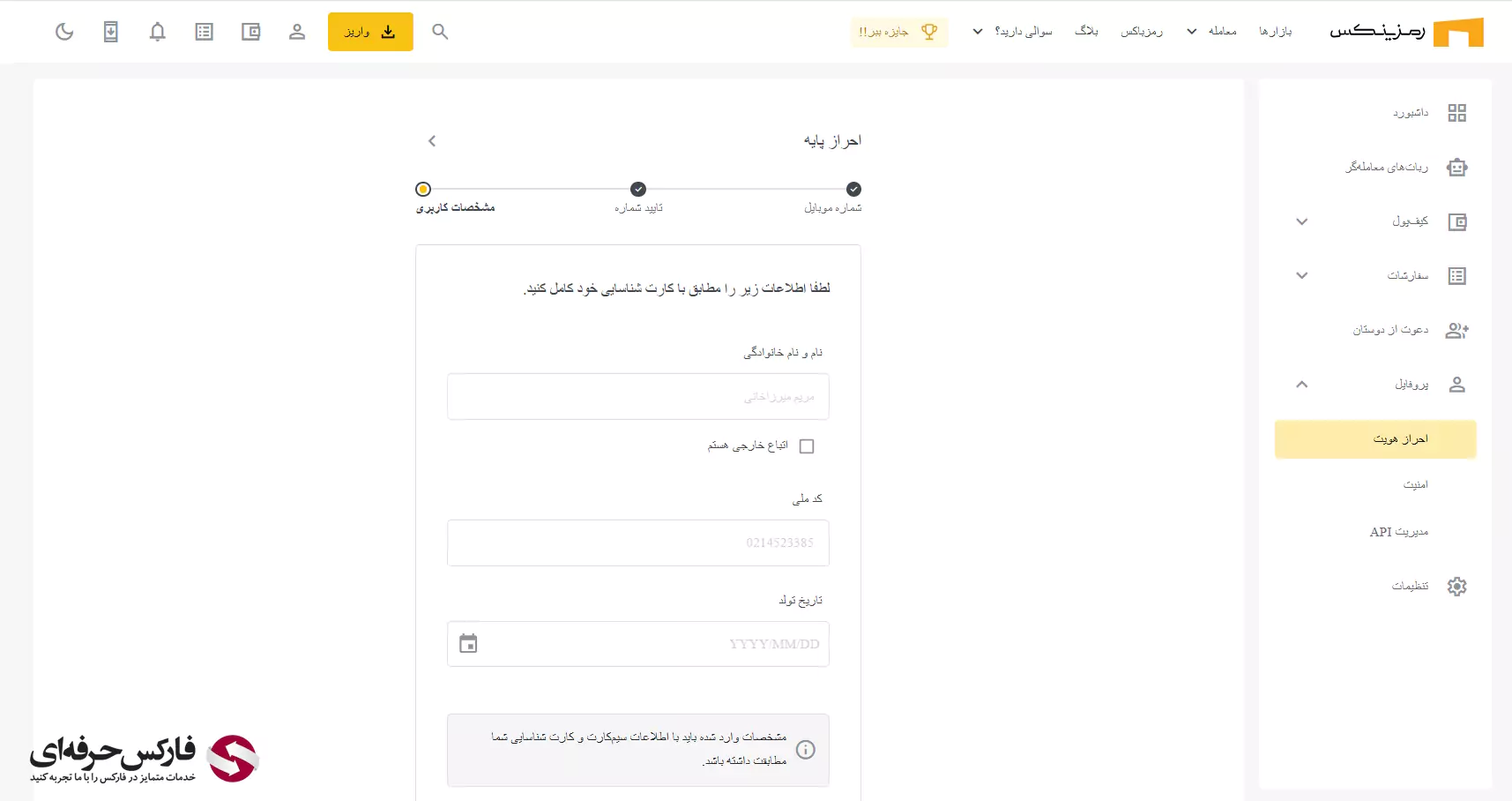Select احراز هویت sidebar item
The height and width of the screenshot is (801, 1512).
point(1375,439)
